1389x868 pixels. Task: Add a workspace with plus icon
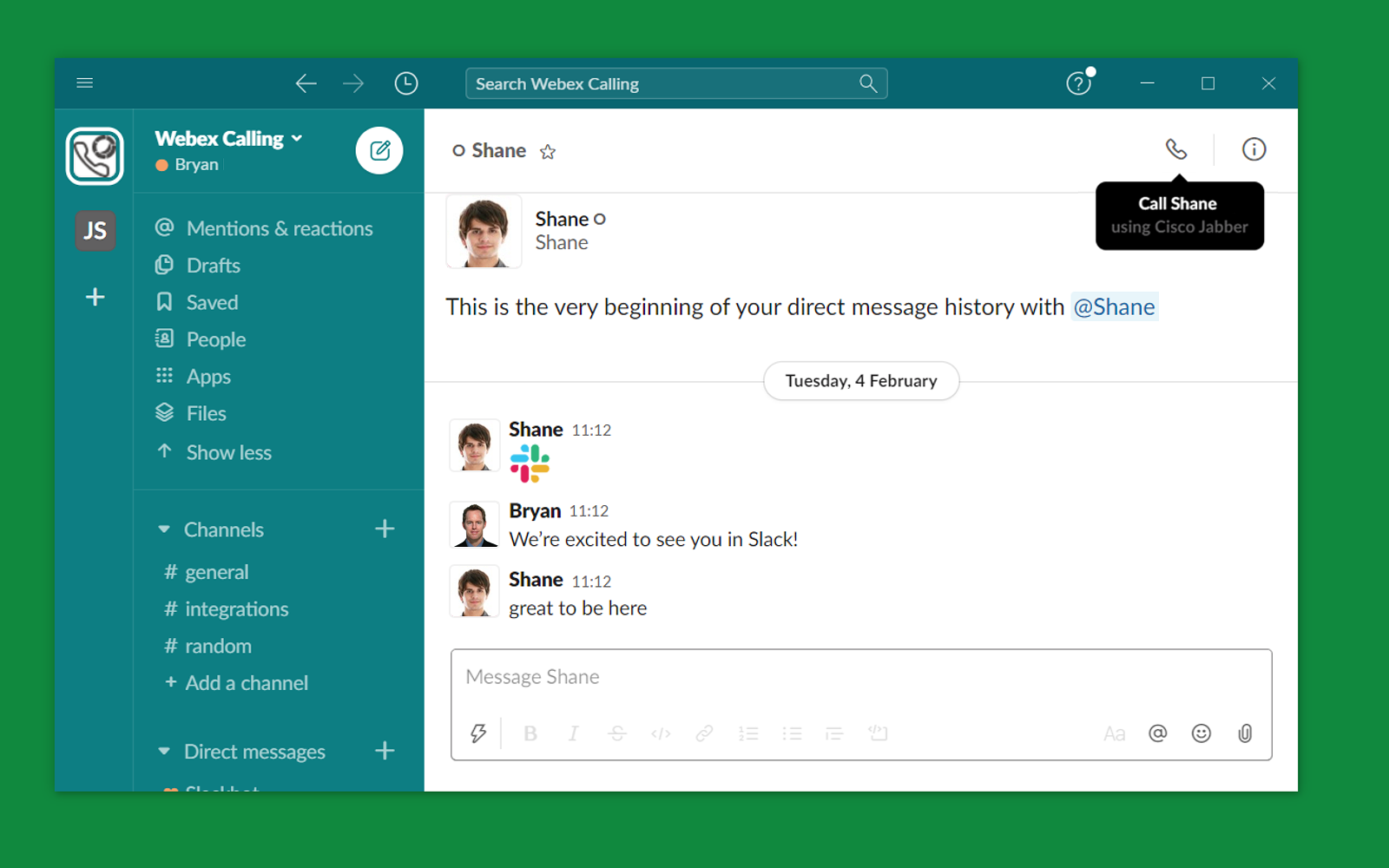[95, 297]
